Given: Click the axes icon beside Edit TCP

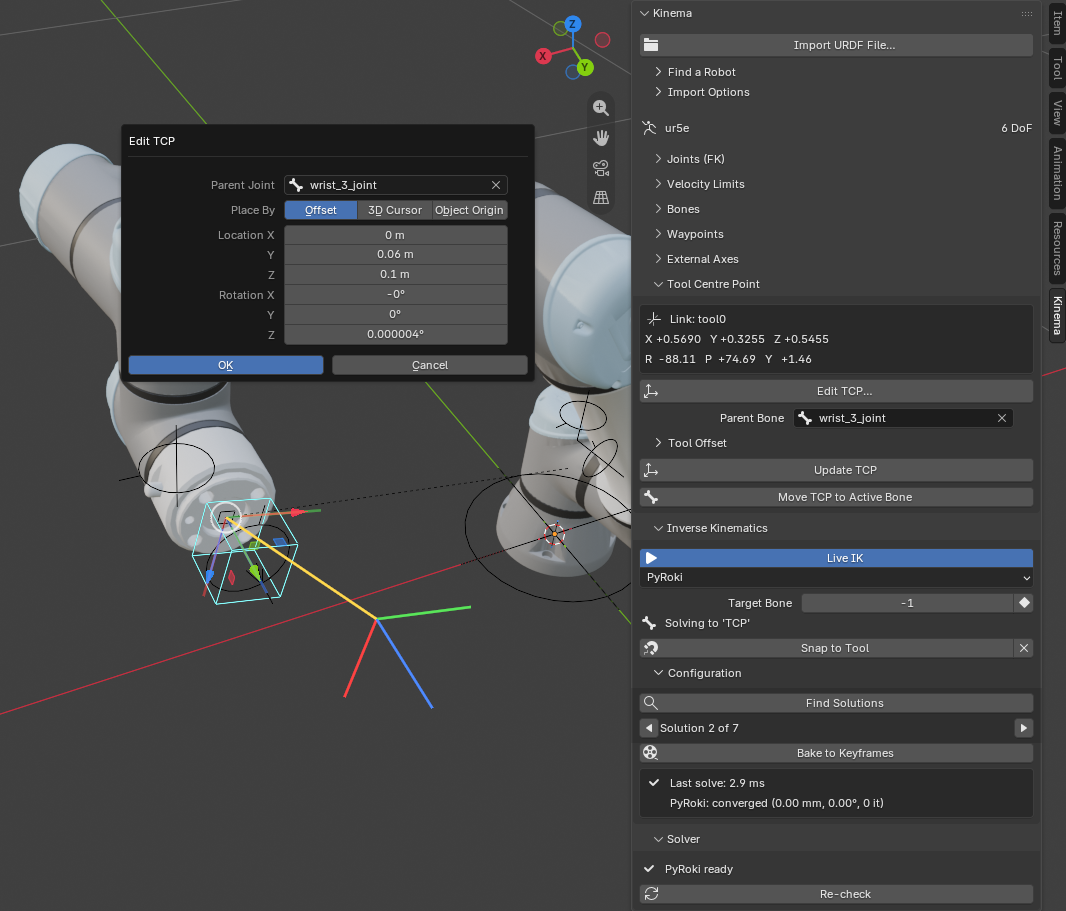Looking at the screenshot, I should [651, 391].
